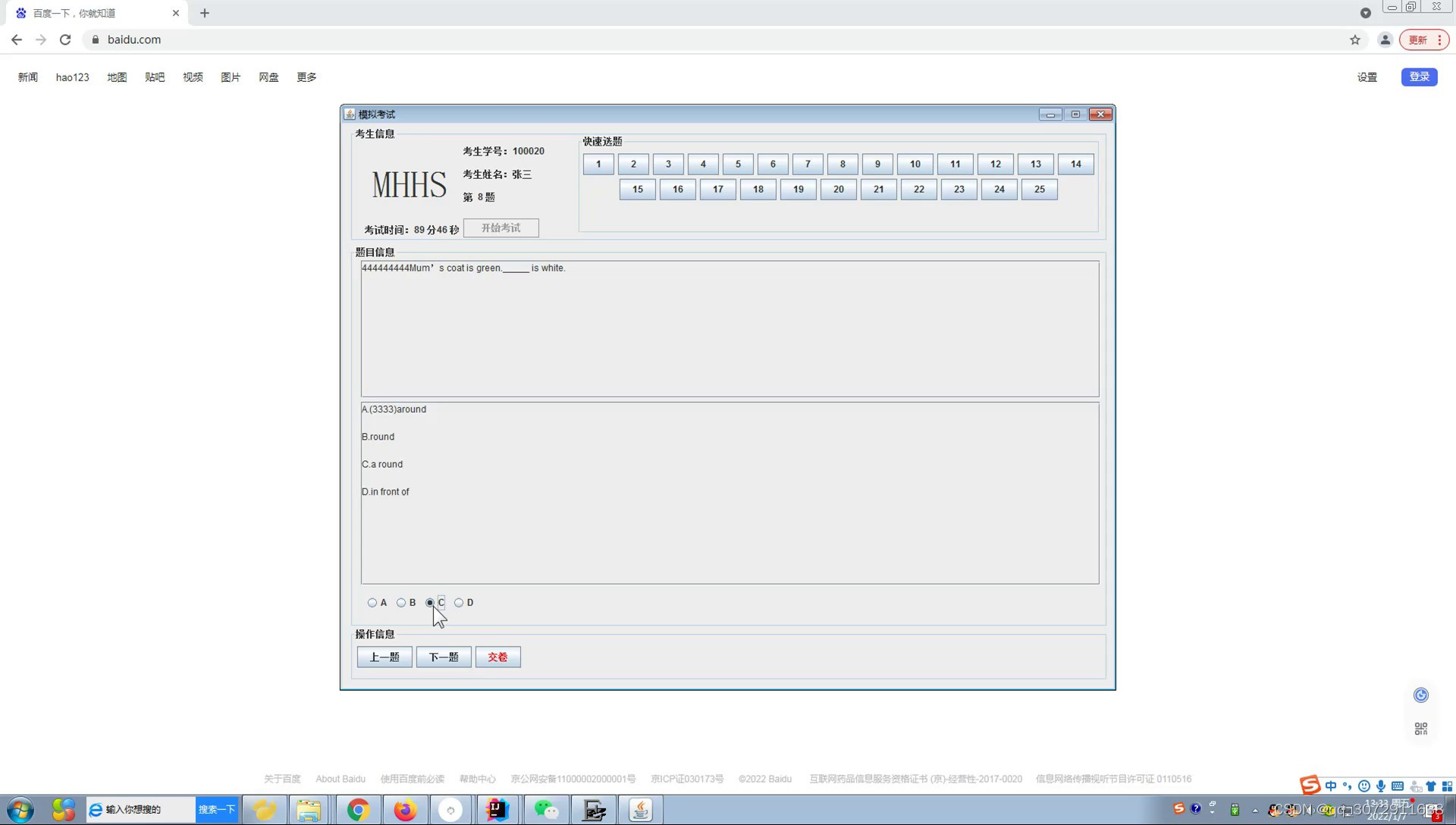Open hao123 link on Baidu

coord(72,77)
